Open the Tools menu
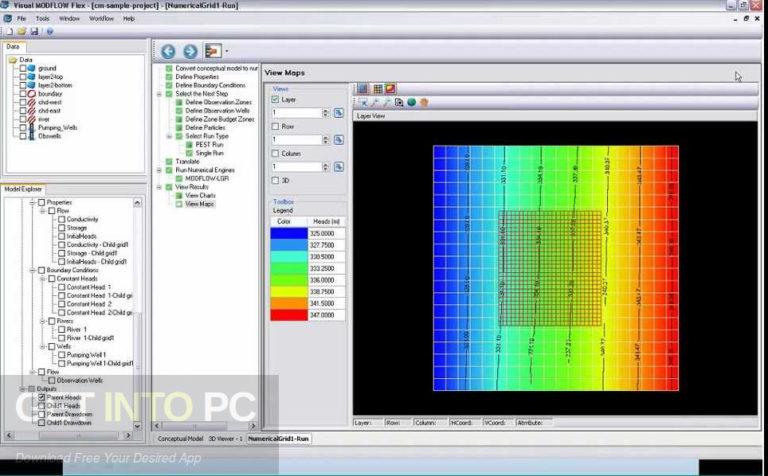This screenshot has height=476, width=768. click(x=43, y=19)
